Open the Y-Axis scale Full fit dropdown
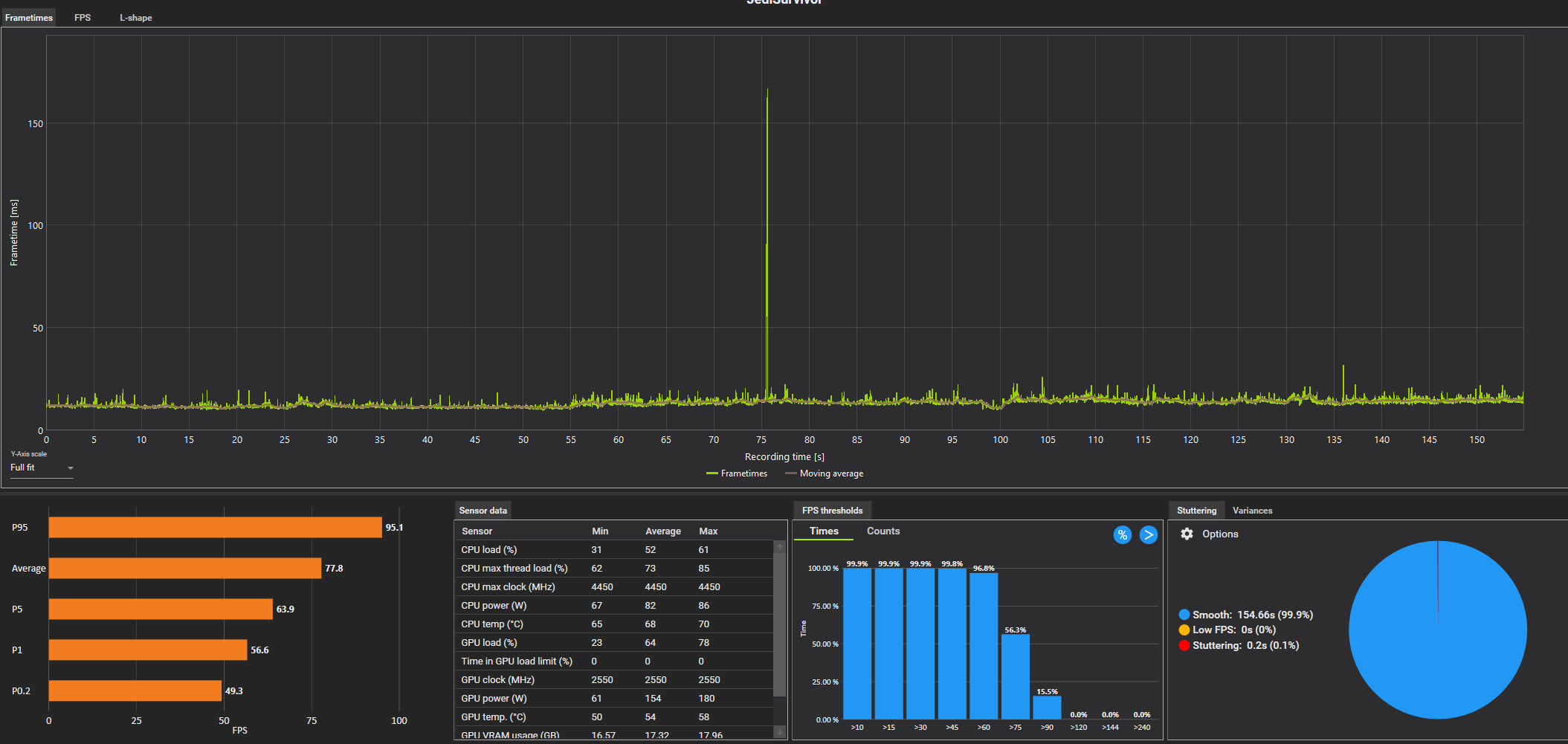1568x744 pixels. point(42,468)
